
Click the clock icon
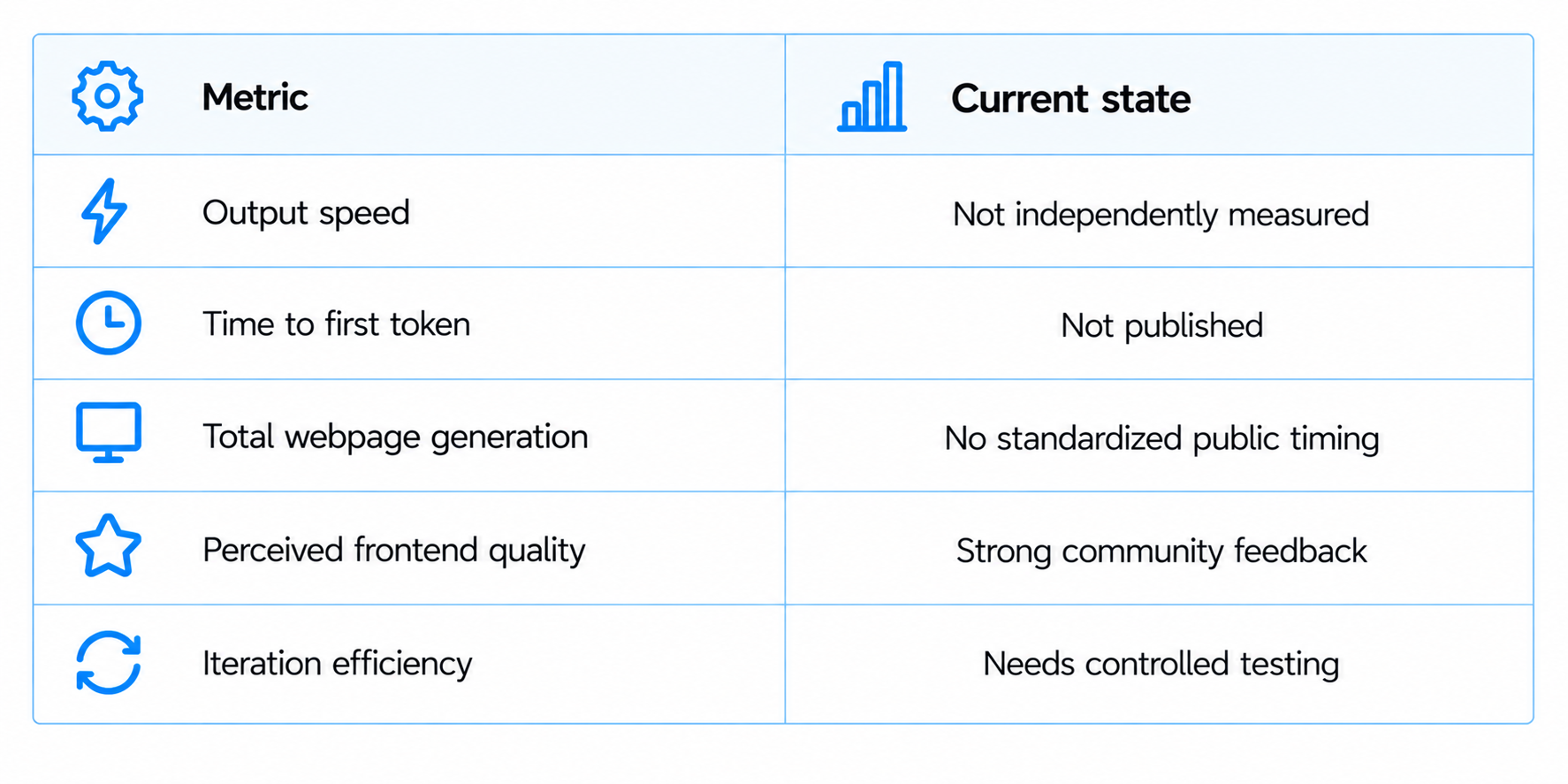[x=108, y=323]
